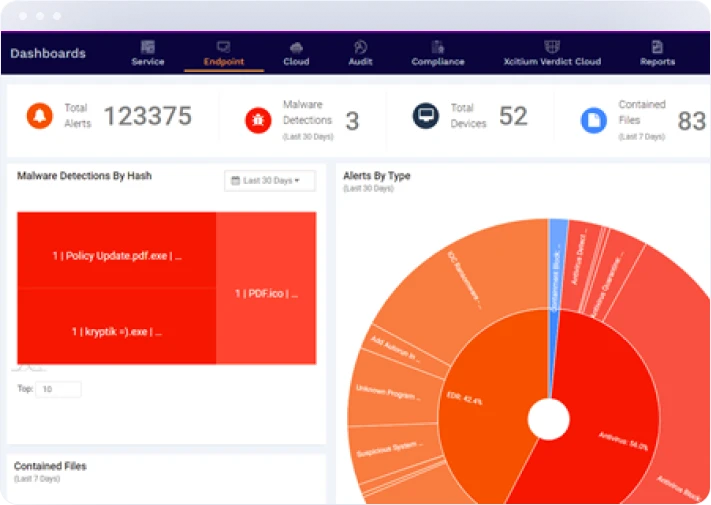Image resolution: width=711 pixels, height=505 pixels.
Task: Click the Xcitium Verdict Cloud icon
Action: [x=552, y=47]
